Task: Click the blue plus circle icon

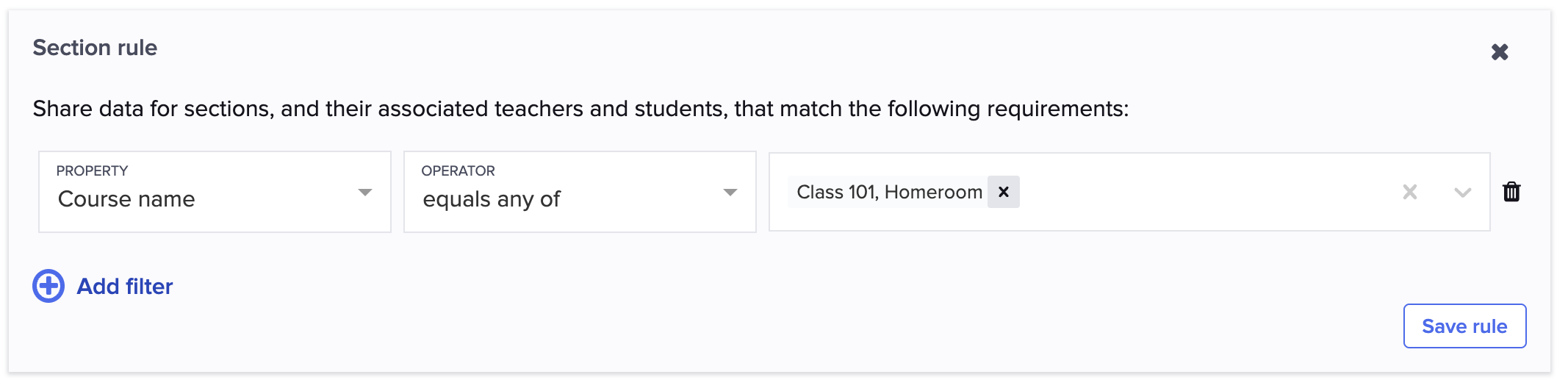Action: tap(48, 286)
